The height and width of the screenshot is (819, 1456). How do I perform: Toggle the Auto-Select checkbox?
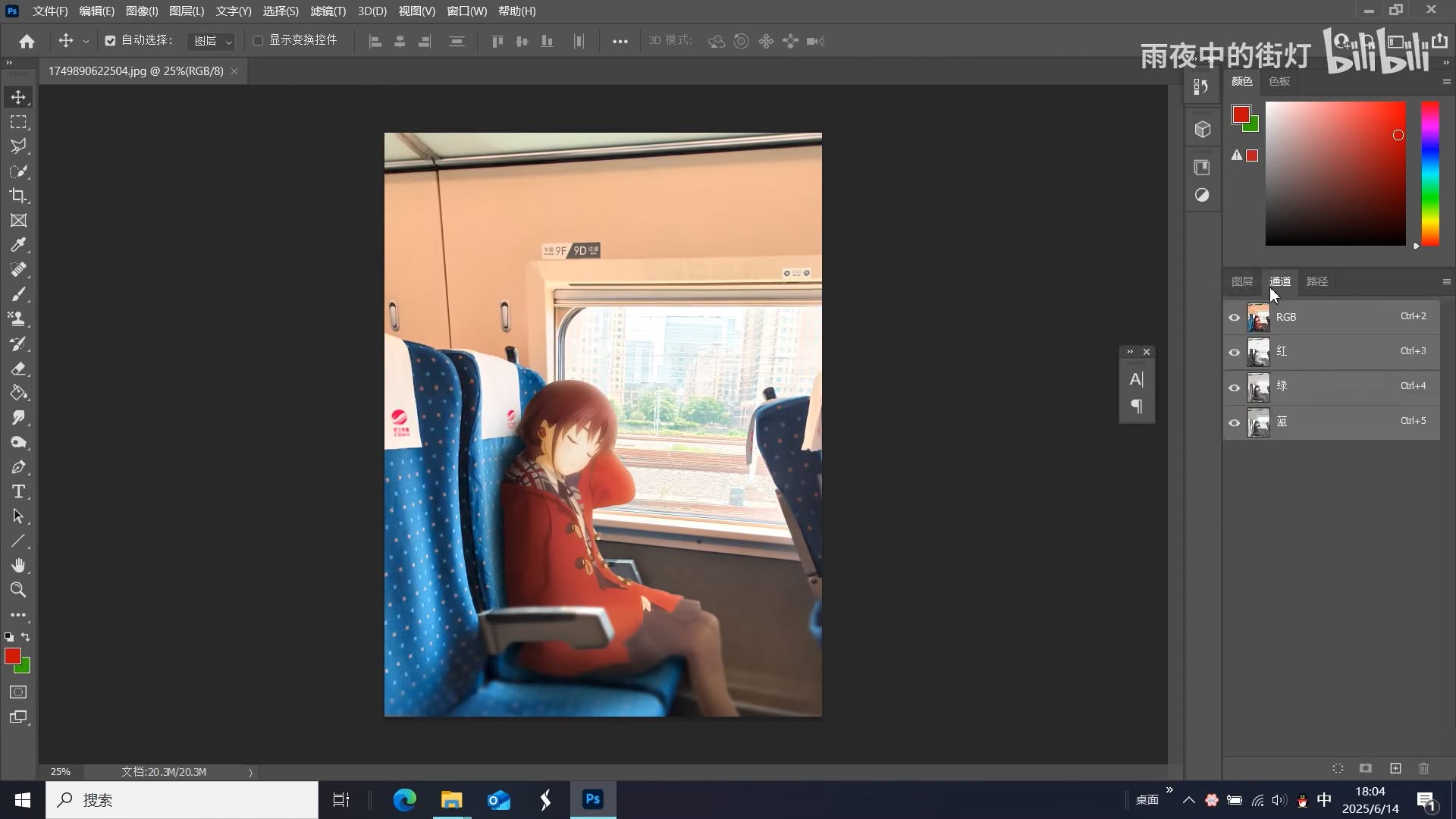coord(110,41)
